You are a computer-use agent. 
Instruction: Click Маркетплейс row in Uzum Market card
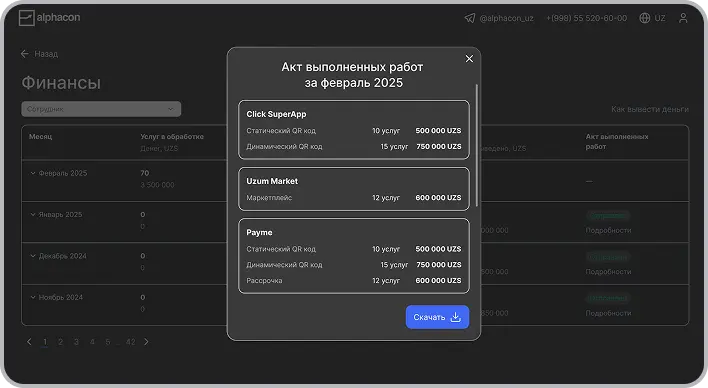tap(354, 198)
